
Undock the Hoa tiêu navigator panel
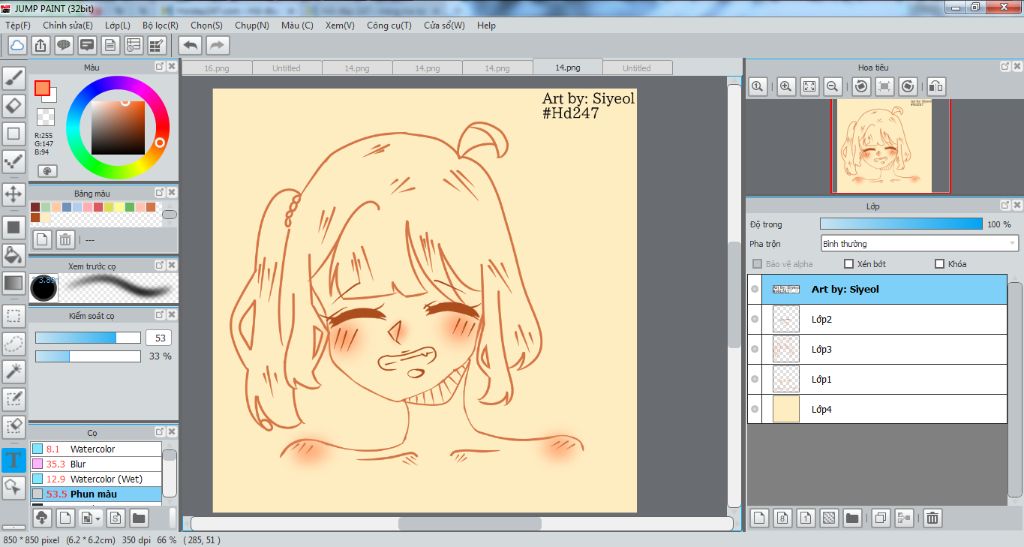1005,67
